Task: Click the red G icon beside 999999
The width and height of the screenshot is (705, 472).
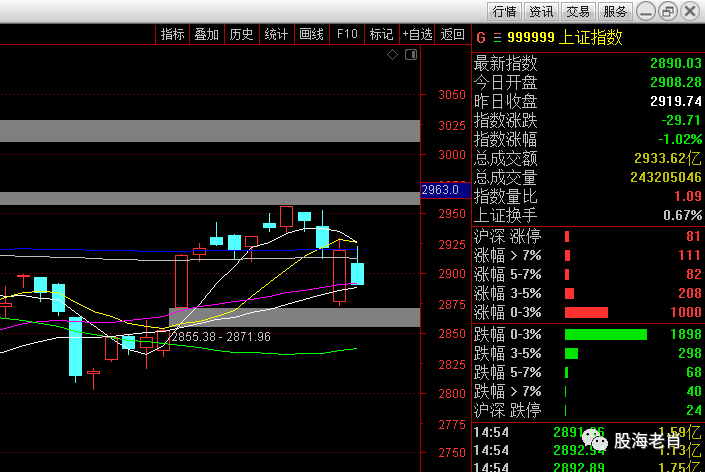Action: pos(481,38)
